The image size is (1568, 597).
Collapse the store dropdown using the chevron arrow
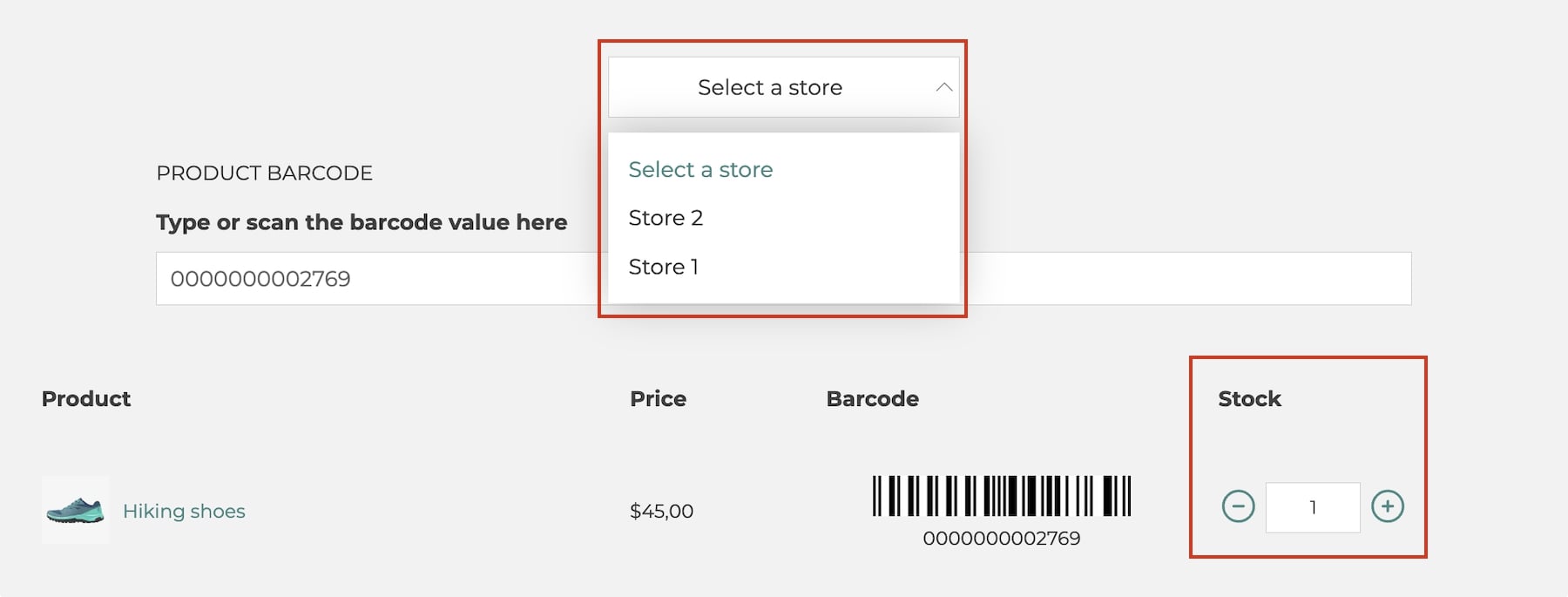pyautogui.click(x=944, y=87)
